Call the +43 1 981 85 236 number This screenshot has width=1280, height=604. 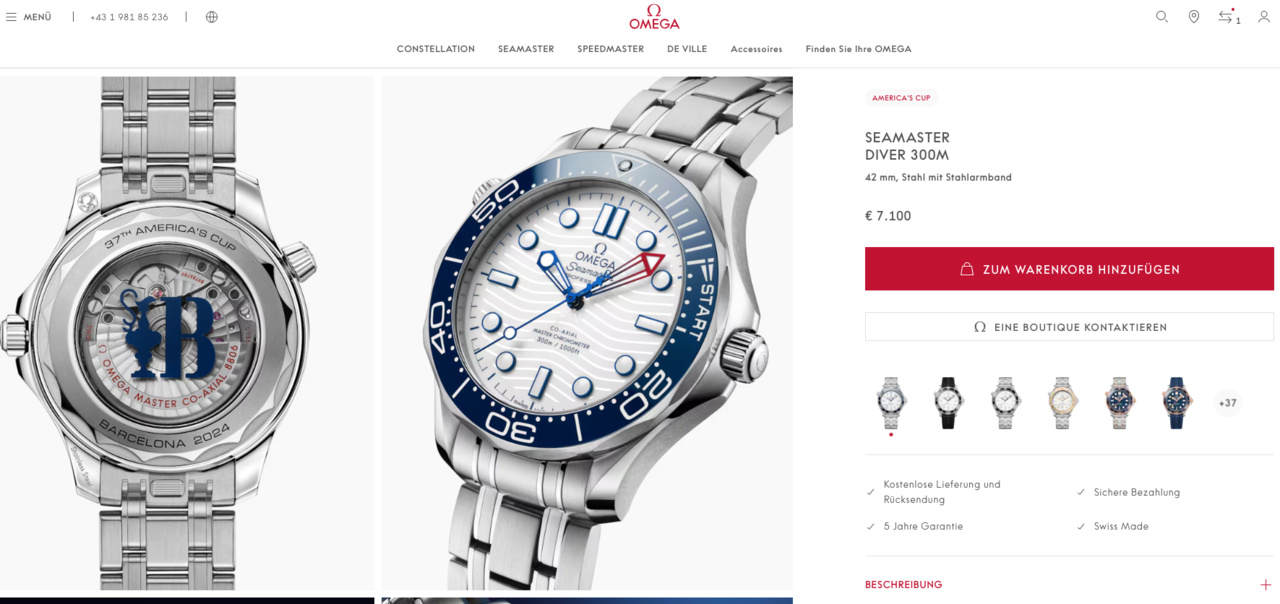click(x=129, y=17)
